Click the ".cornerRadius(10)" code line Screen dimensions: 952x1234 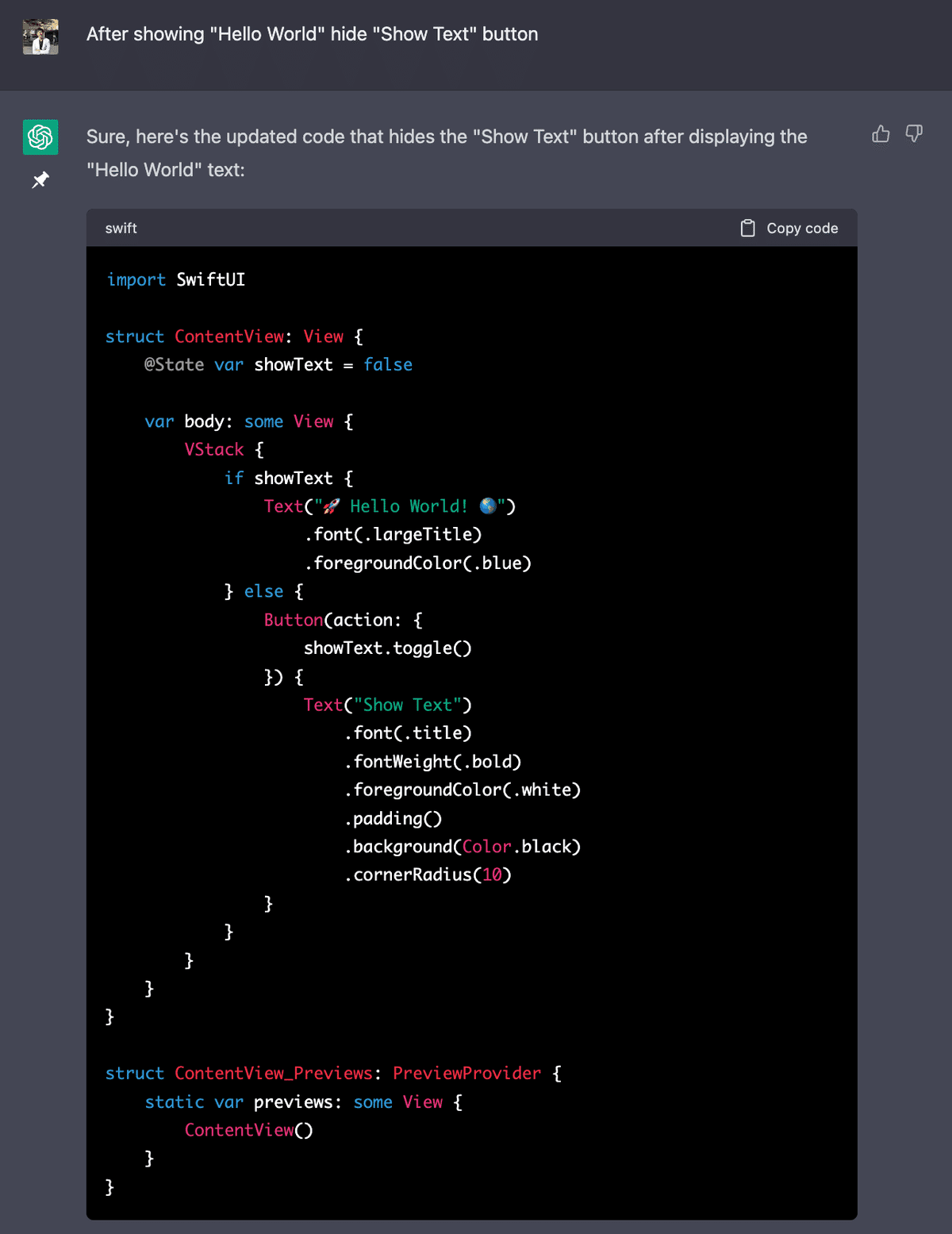[x=428, y=875]
